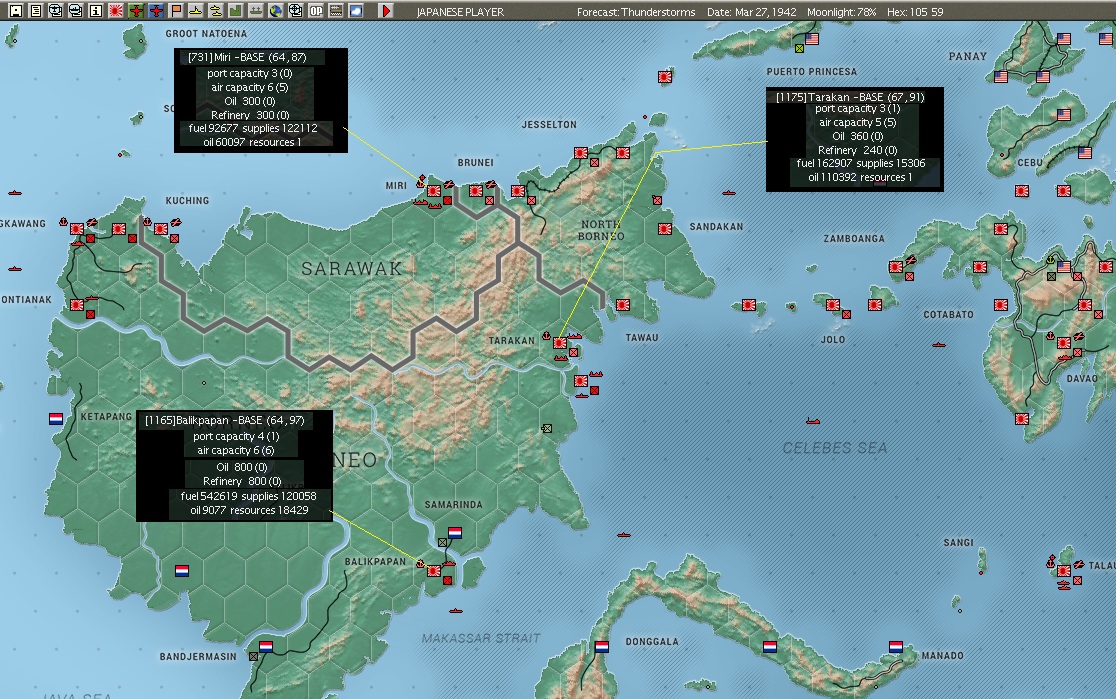The height and width of the screenshot is (699, 1116).
Task: Click the Japanese base icon near Jolo
Action: pos(833,305)
